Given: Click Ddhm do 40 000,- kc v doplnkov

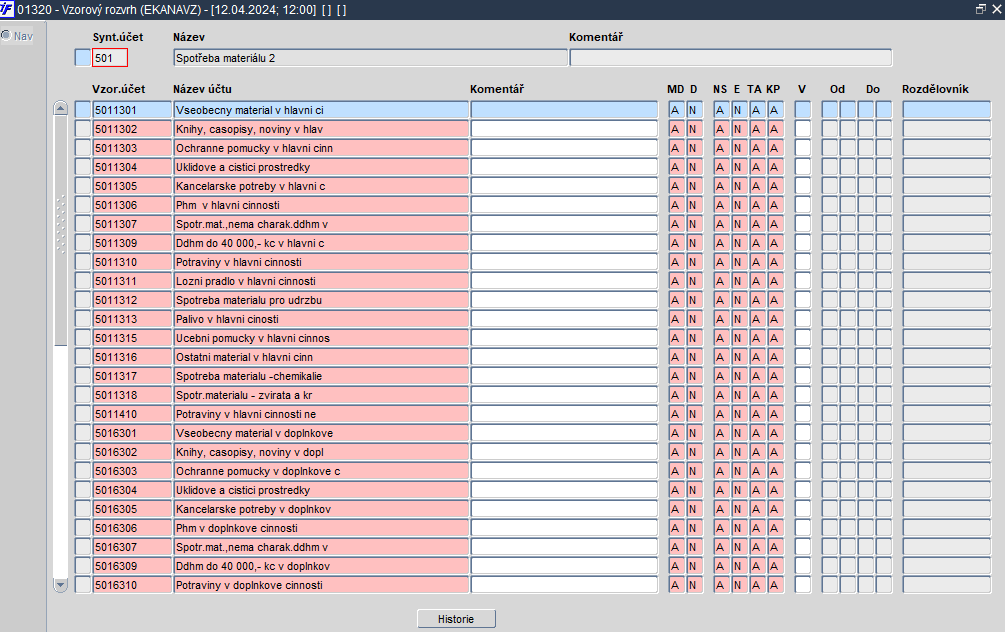Looking at the screenshot, I should 320,566.
